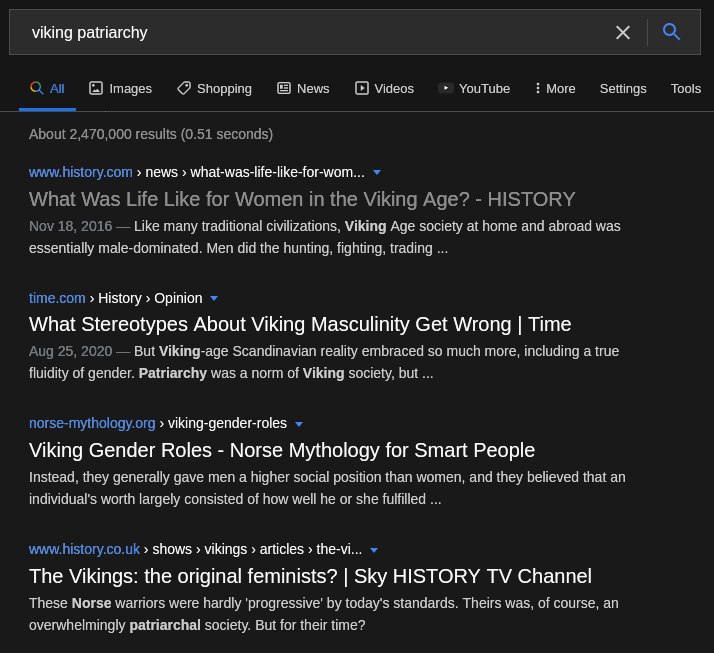Viewport: 714px width, 653px height.
Task: Click the www.history.co.uk breadcrumb URL
Action: tap(195, 549)
